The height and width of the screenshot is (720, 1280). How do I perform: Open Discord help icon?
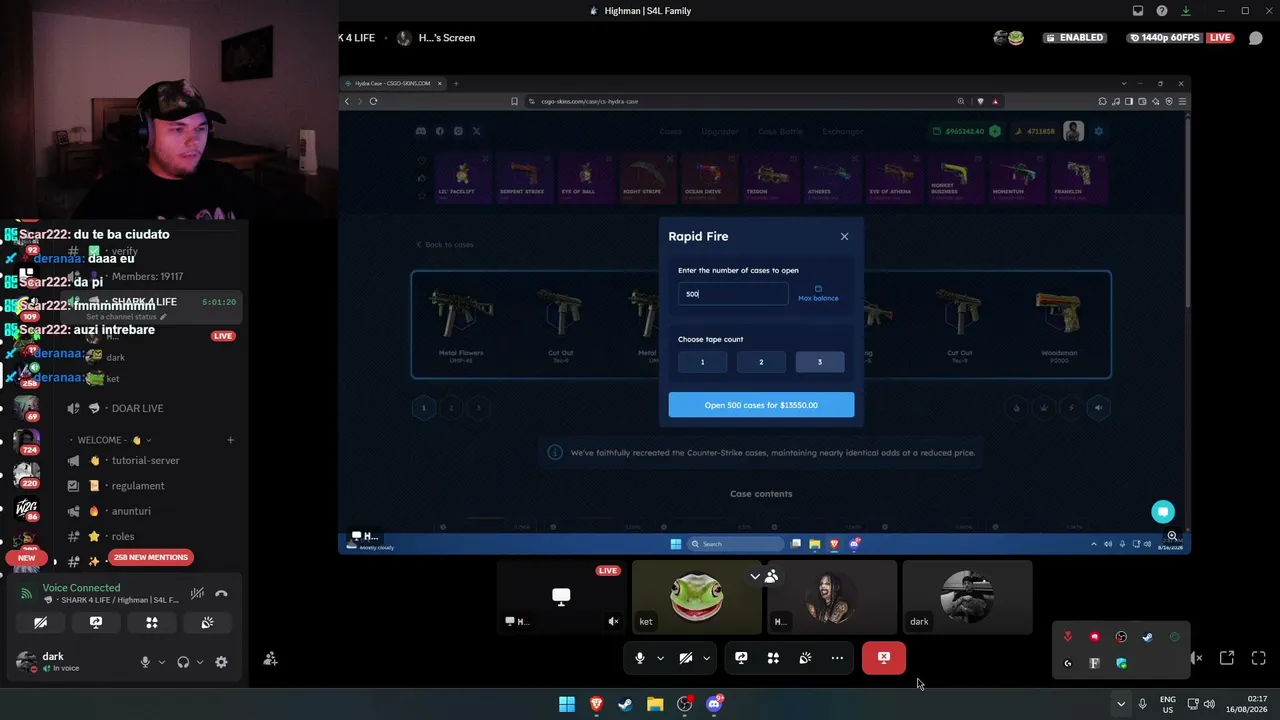(1162, 11)
